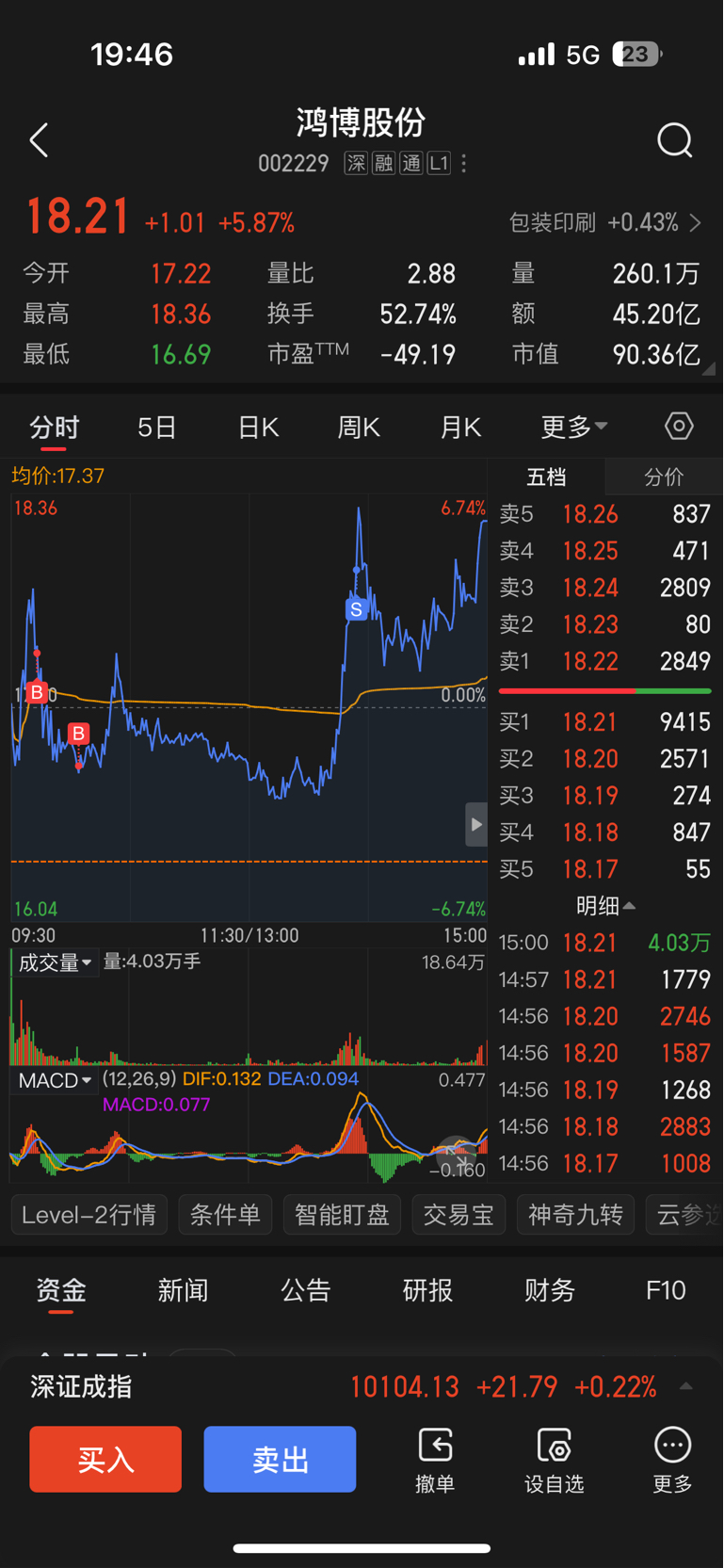This screenshot has height=1568, width=724.
Task: Tap the back arrow icon
Action: [x=39, y=140]
